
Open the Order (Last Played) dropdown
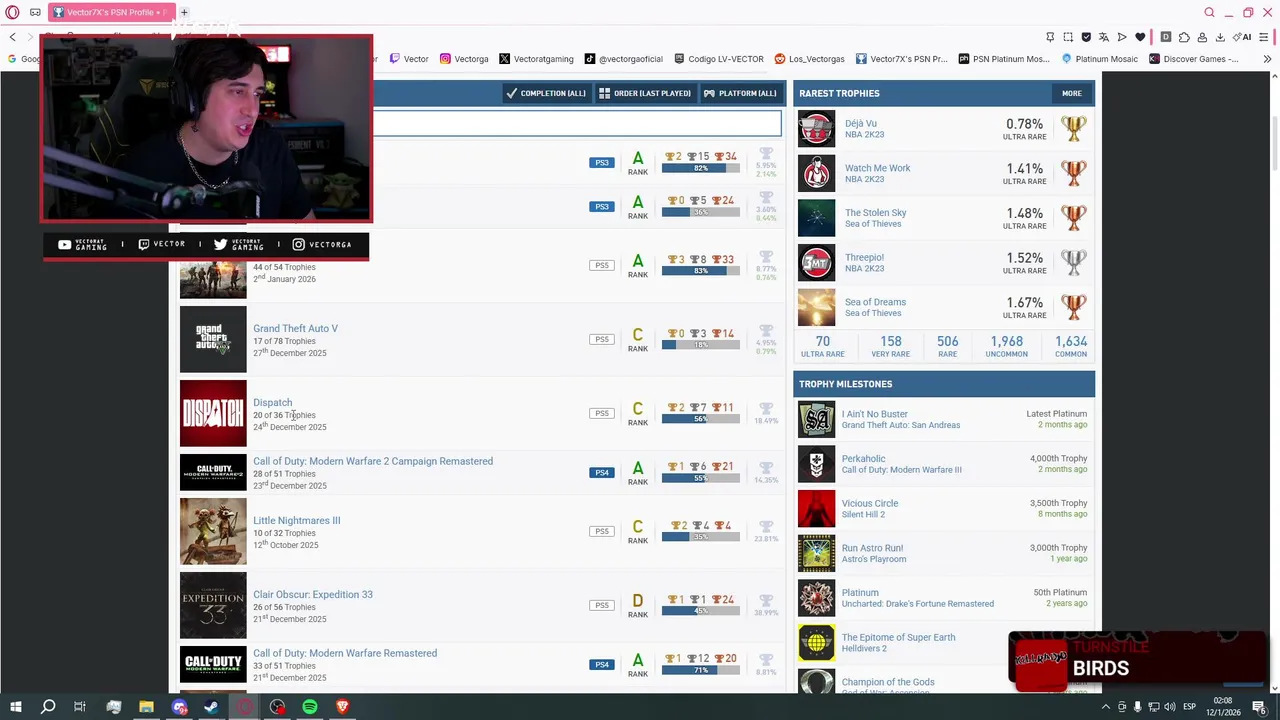pos(645,93)
